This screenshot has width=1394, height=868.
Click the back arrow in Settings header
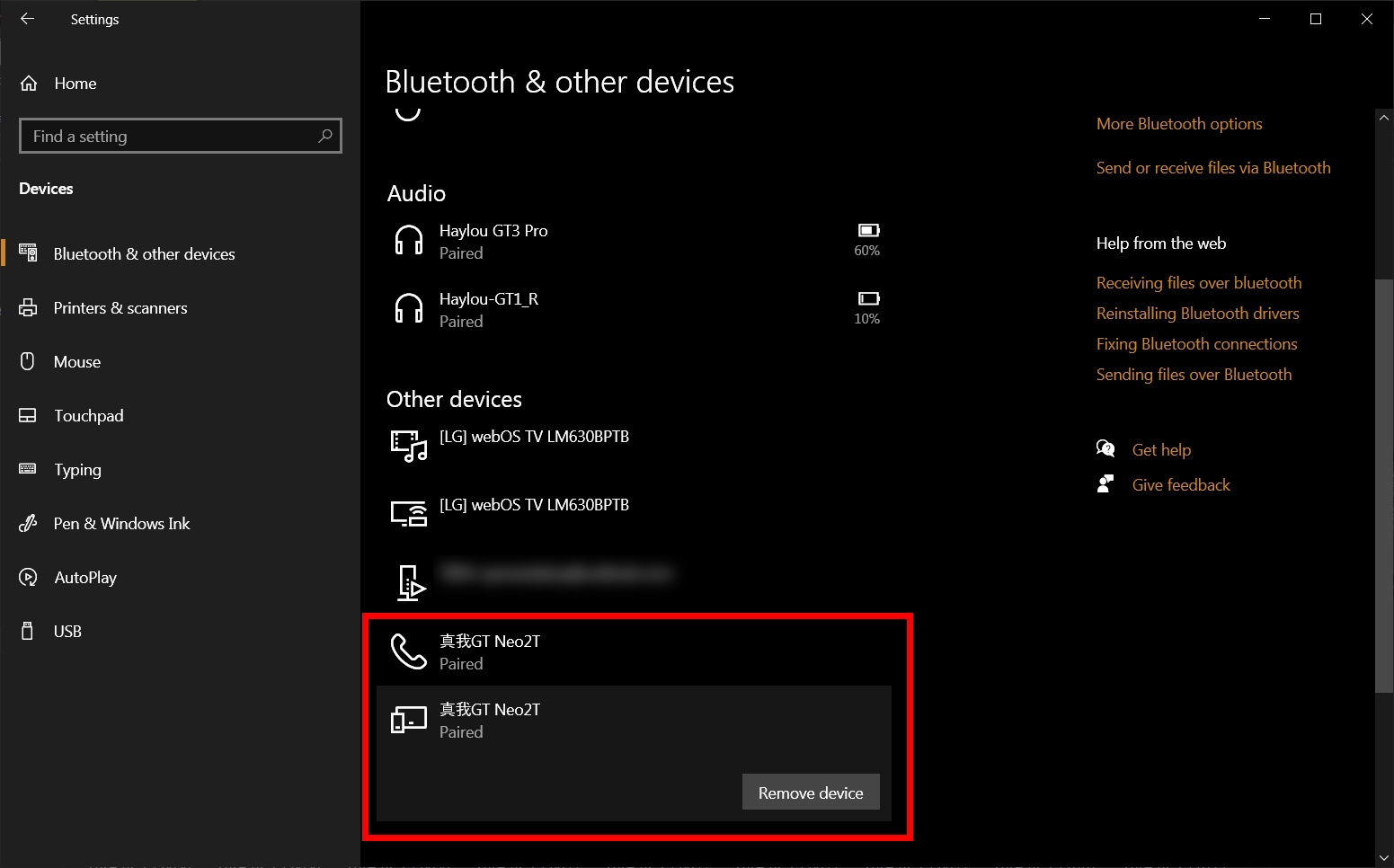pyautogui.click(x=27, y=19)
